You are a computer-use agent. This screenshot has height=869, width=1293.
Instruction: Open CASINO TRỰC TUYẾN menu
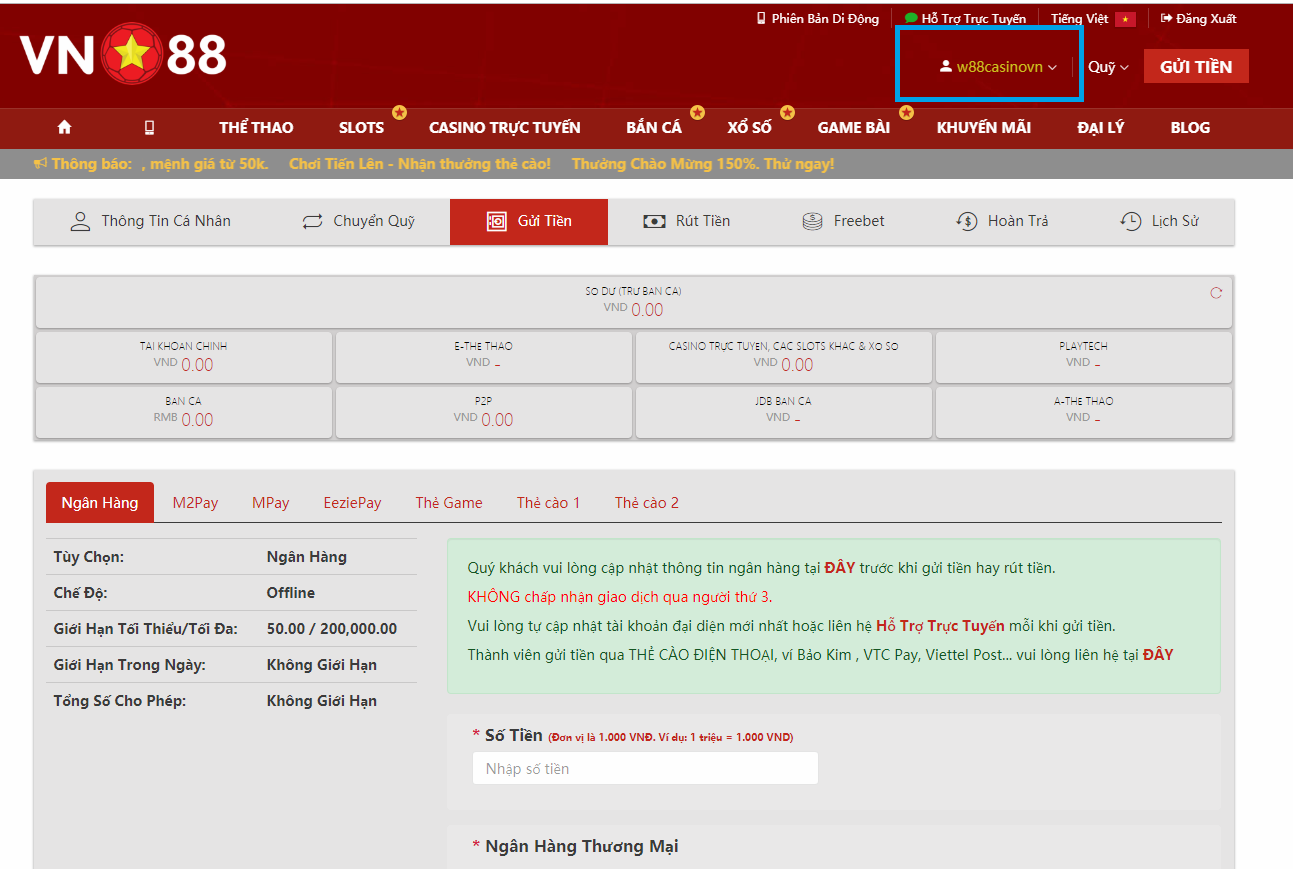click(505, 127)
